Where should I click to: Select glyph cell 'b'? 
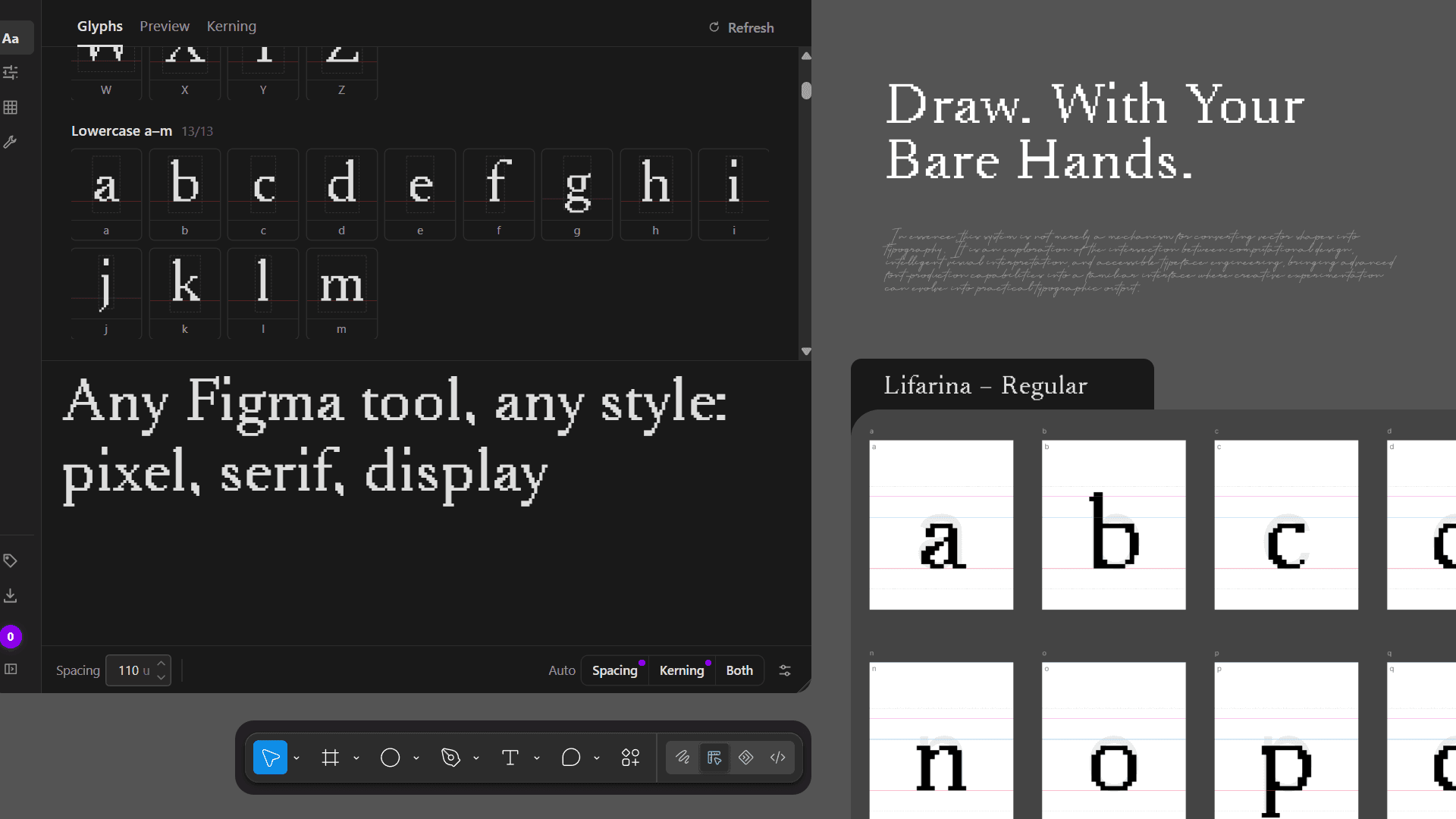tap(185, 195)
